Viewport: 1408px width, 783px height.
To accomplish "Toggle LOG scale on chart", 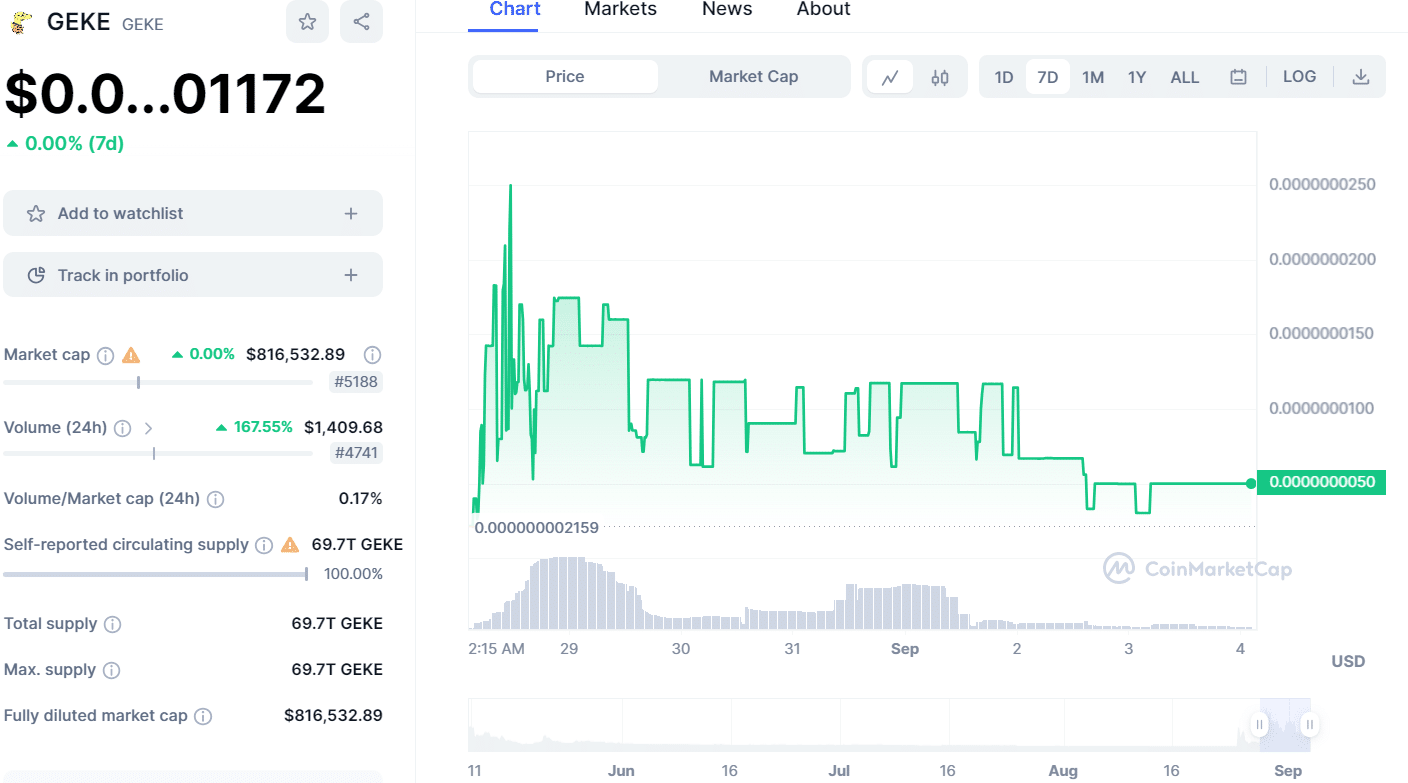I will (1299, 77).
